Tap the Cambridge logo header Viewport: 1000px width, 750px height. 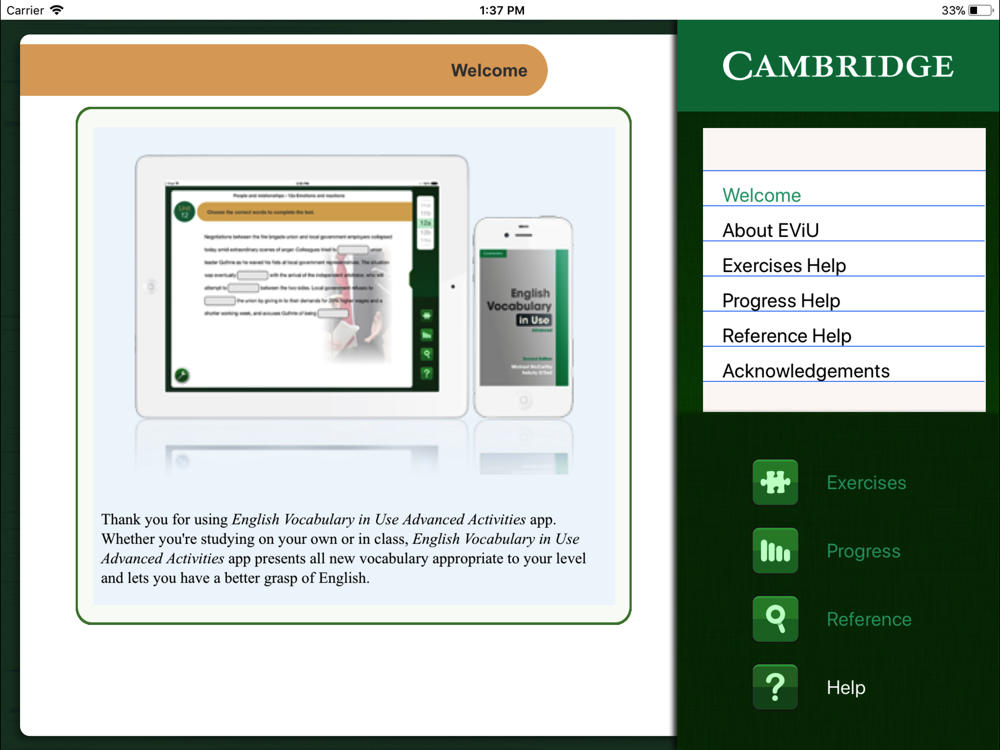click(838, 66)
